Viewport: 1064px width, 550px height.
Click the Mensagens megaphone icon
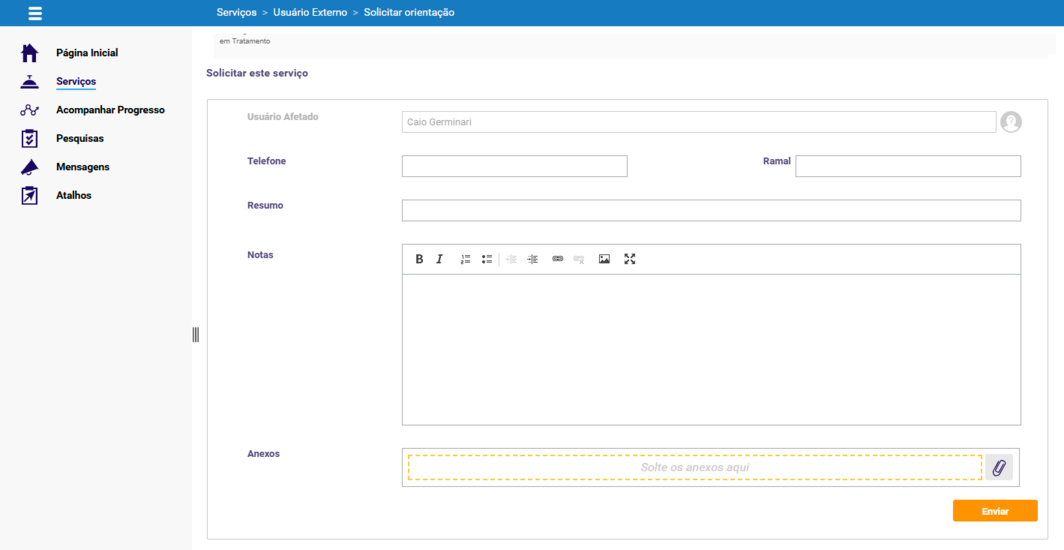[29, 167]
